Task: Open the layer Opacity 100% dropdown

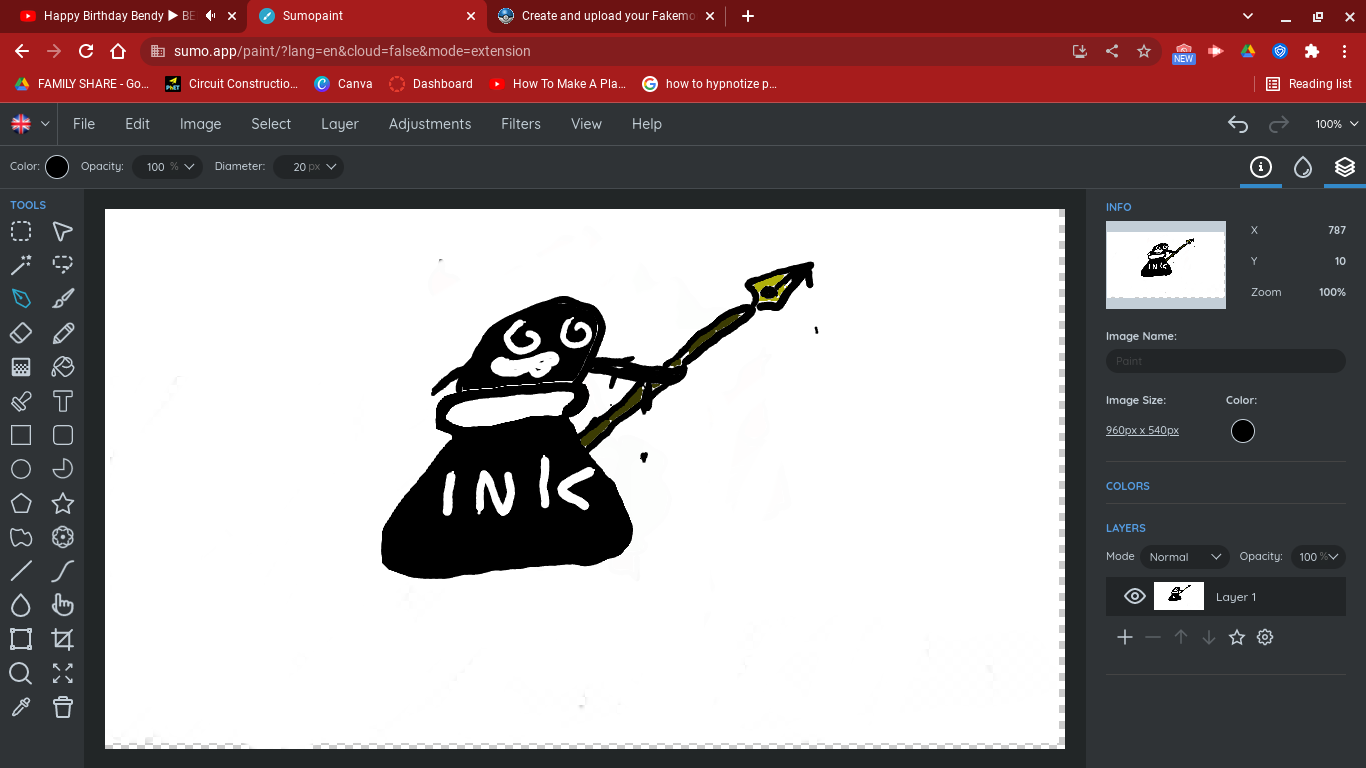Action: [x=1317, y=557]
